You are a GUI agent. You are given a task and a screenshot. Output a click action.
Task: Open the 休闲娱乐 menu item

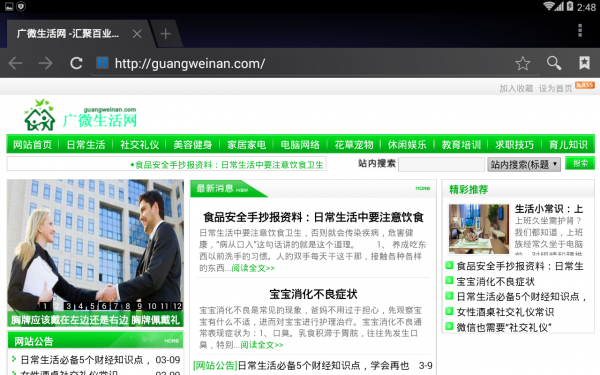click(x=407, y=145)
